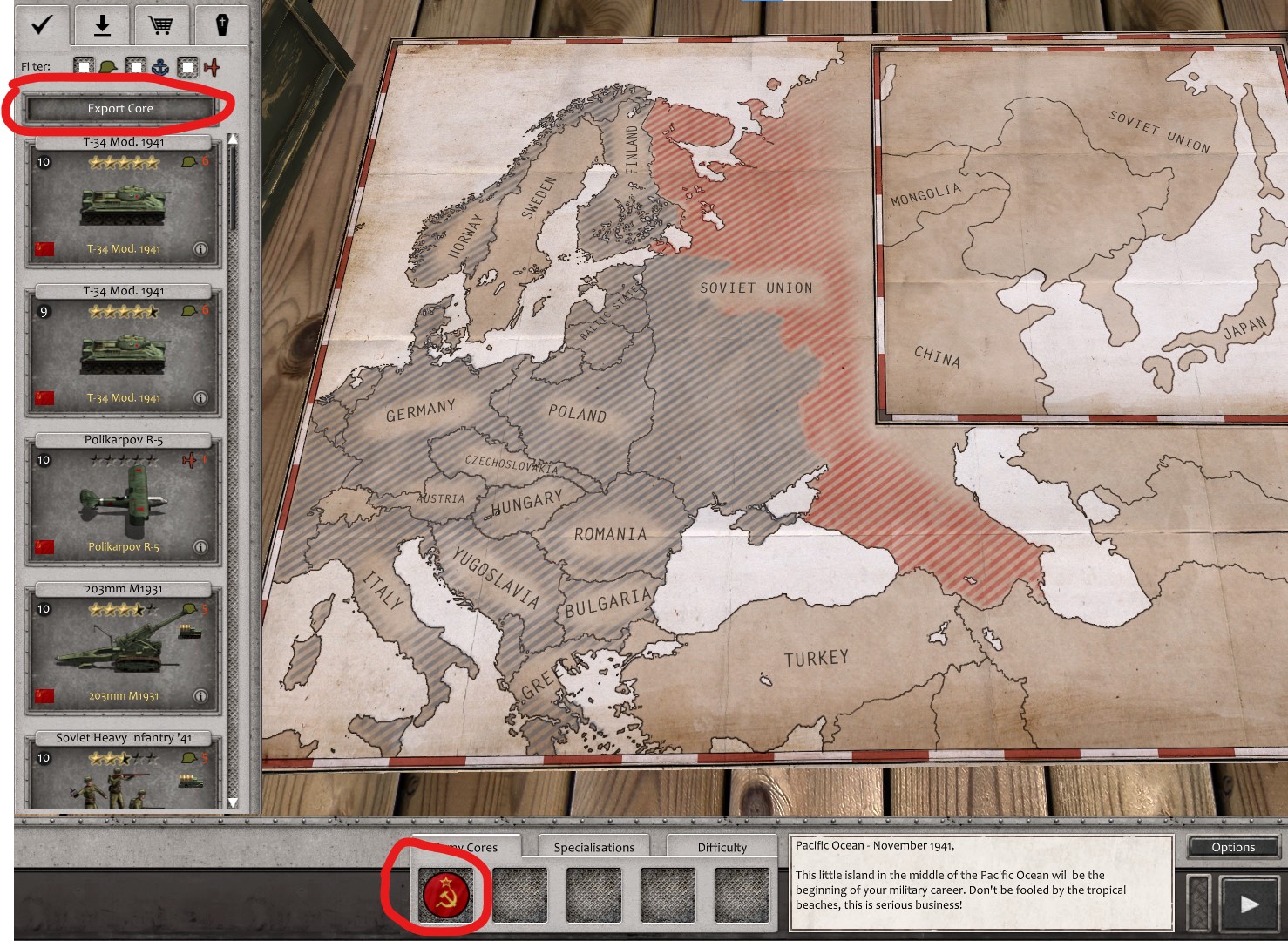Click the helmet slot icon on the 203mm M1931 card
The width and height of the screenshot is (1288, 941).
[189, 609]
